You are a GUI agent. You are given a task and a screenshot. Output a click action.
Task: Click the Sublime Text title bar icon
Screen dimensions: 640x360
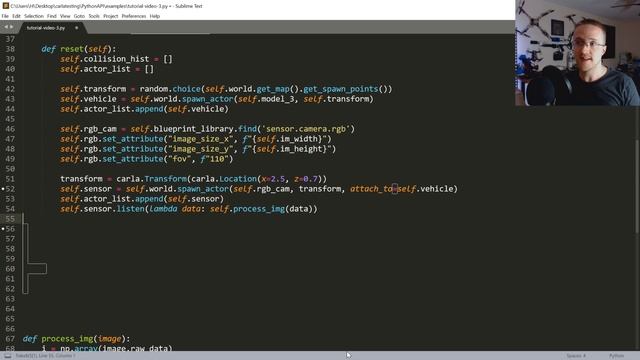tap(5, 6)
